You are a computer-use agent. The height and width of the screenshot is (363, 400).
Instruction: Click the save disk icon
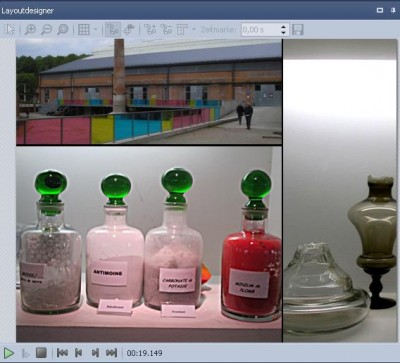(298, 29)
